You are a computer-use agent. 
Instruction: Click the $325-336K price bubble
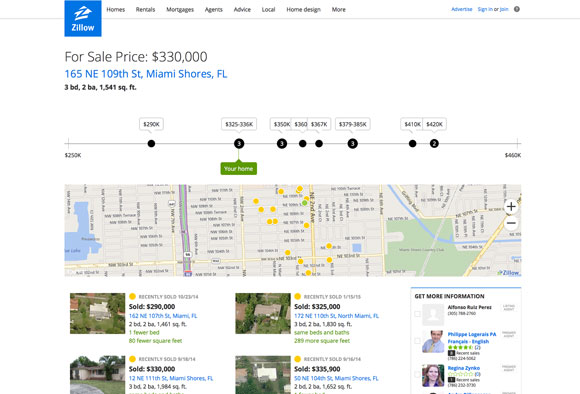239,124
